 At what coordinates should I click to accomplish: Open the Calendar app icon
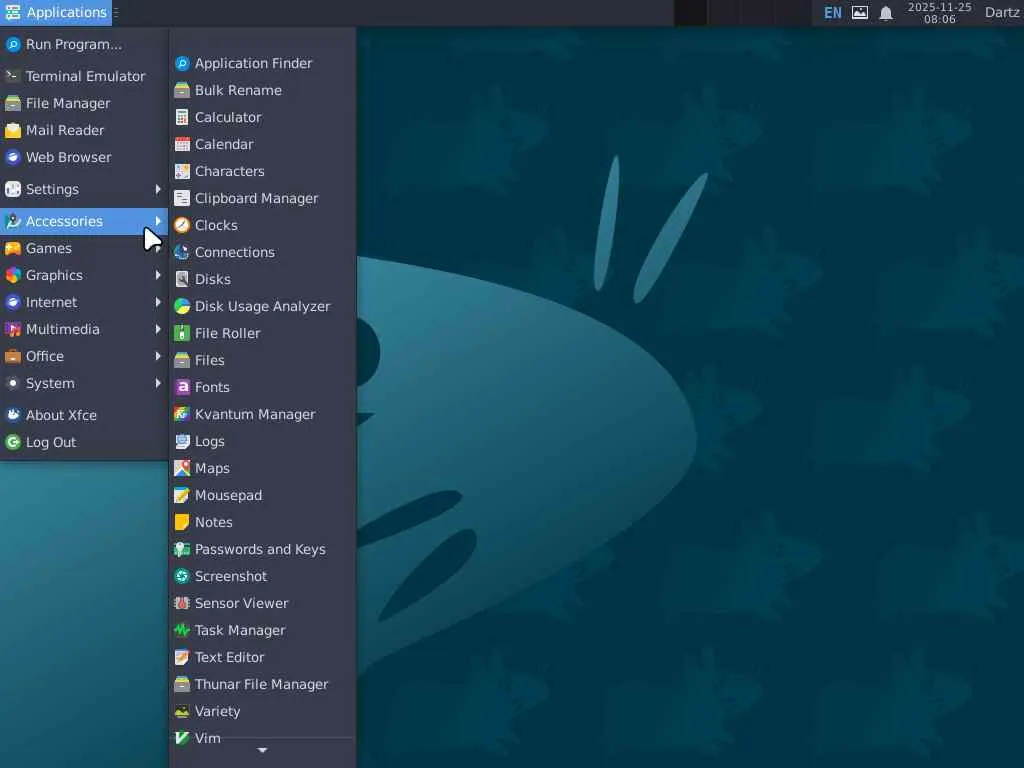[x=182, y=144]
